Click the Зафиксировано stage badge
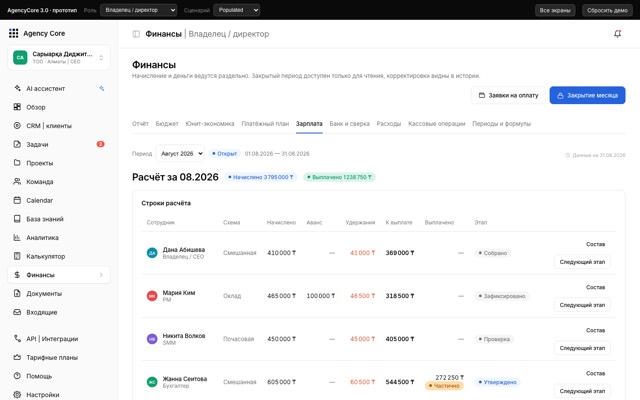640x400 pixels. click(502, 296)
